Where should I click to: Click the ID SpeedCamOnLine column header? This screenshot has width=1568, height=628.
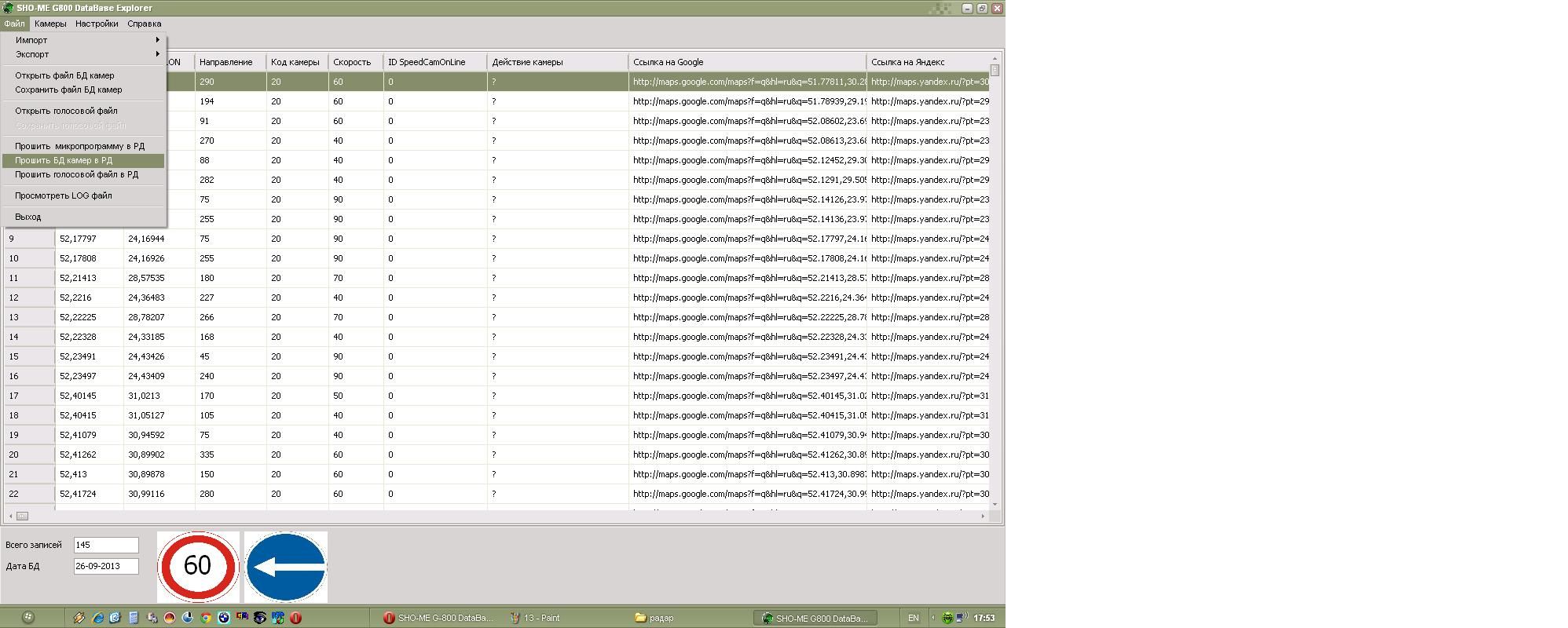click(x=435, y=62)
